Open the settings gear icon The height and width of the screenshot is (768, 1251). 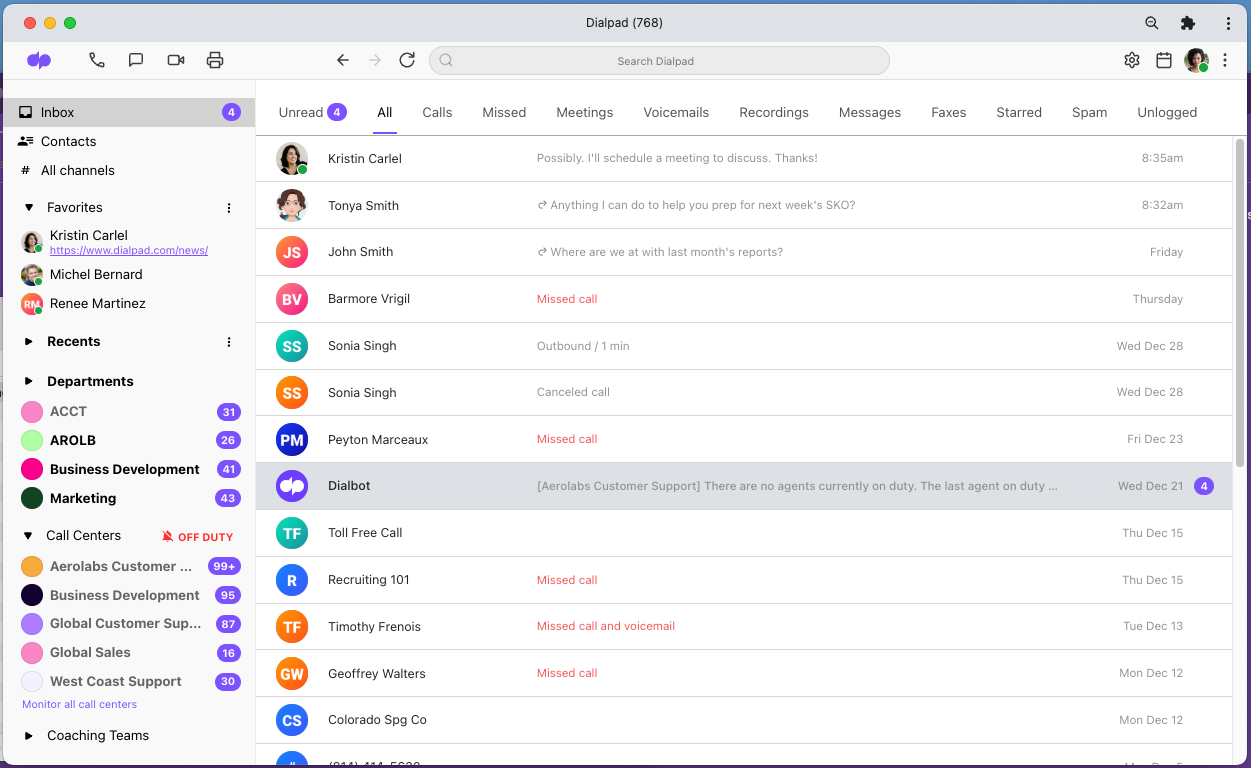1131,60
